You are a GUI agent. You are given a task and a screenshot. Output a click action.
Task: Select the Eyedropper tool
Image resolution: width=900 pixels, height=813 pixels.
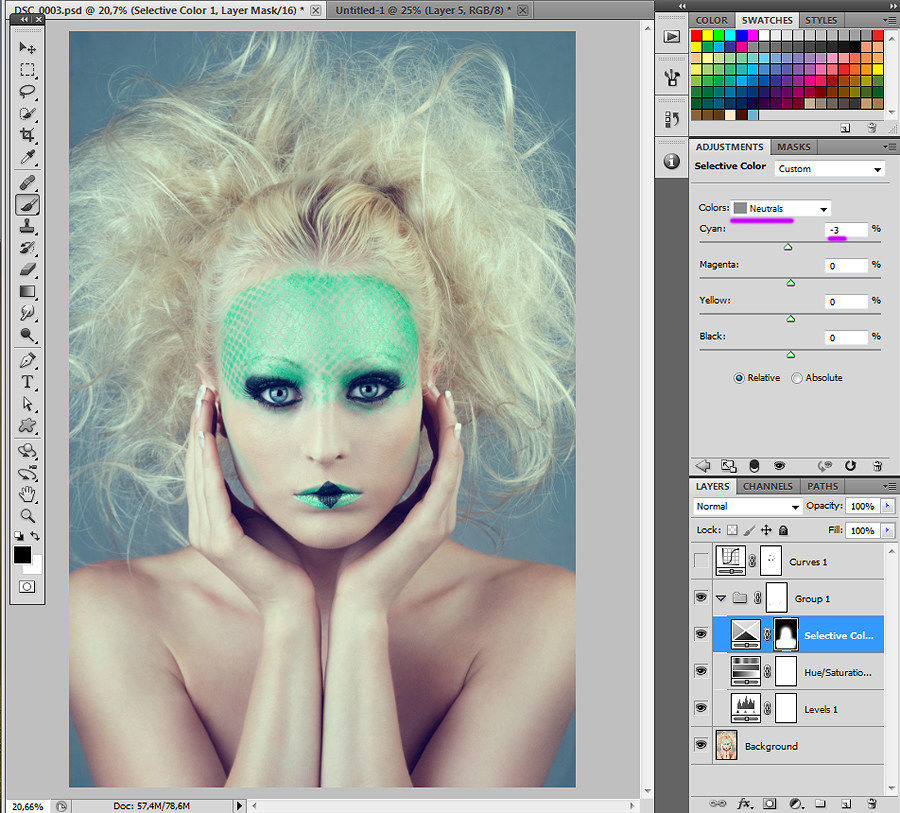click(27, 157)
